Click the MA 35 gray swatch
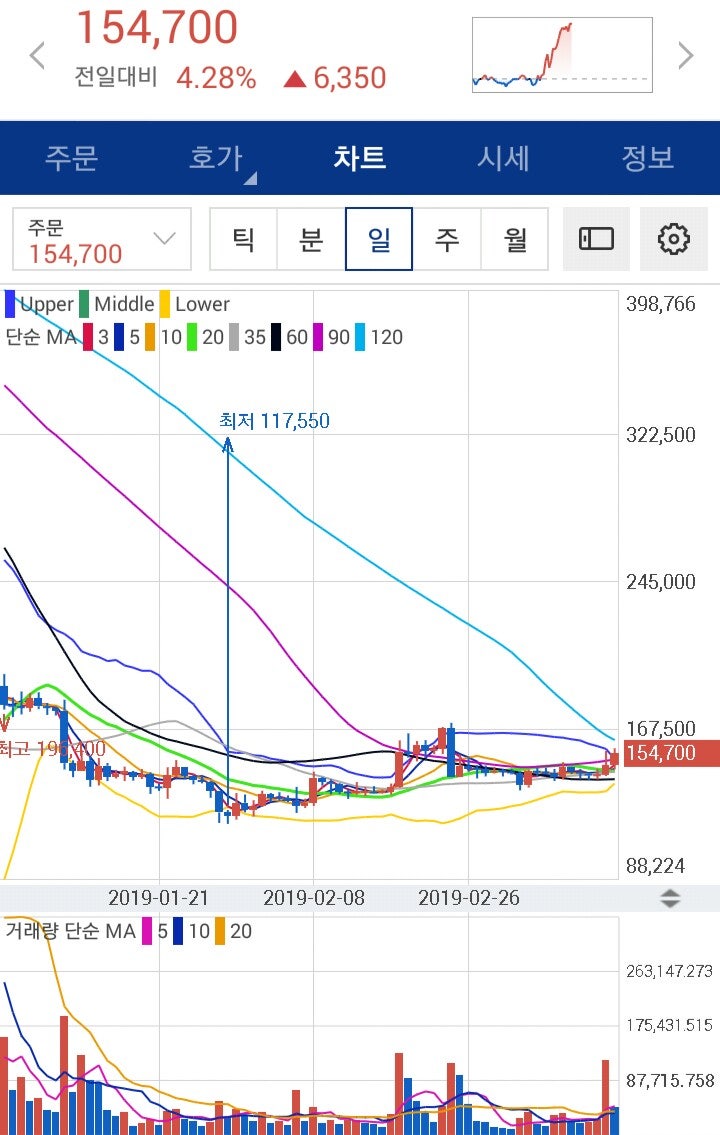 pos(234,337)
